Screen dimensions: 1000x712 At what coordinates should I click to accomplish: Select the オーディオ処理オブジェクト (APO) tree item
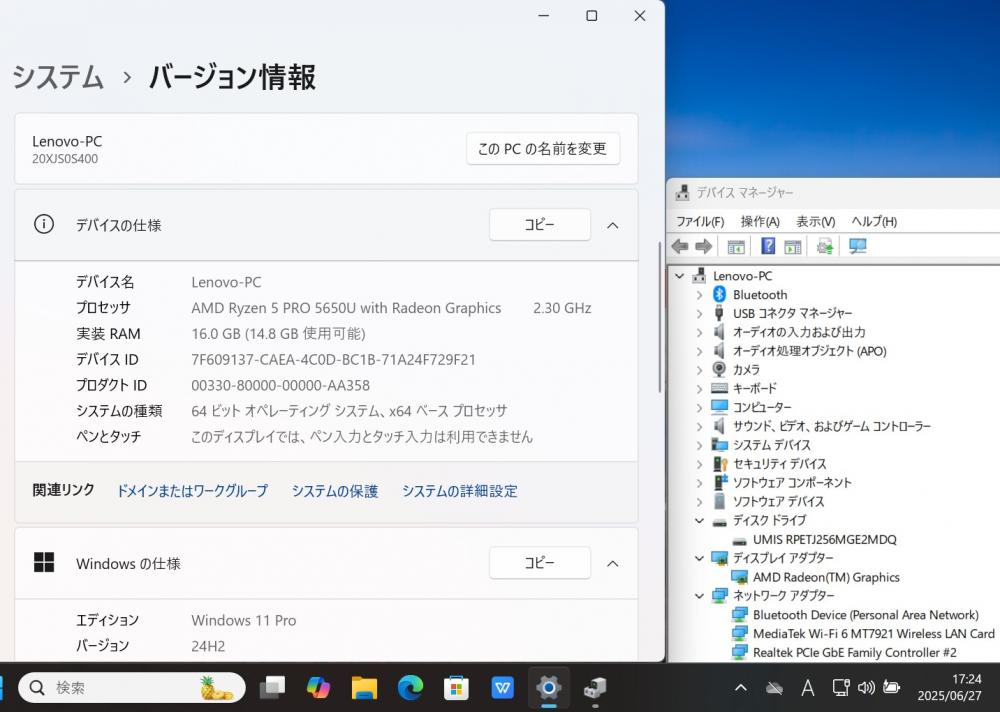click(809, 351)
